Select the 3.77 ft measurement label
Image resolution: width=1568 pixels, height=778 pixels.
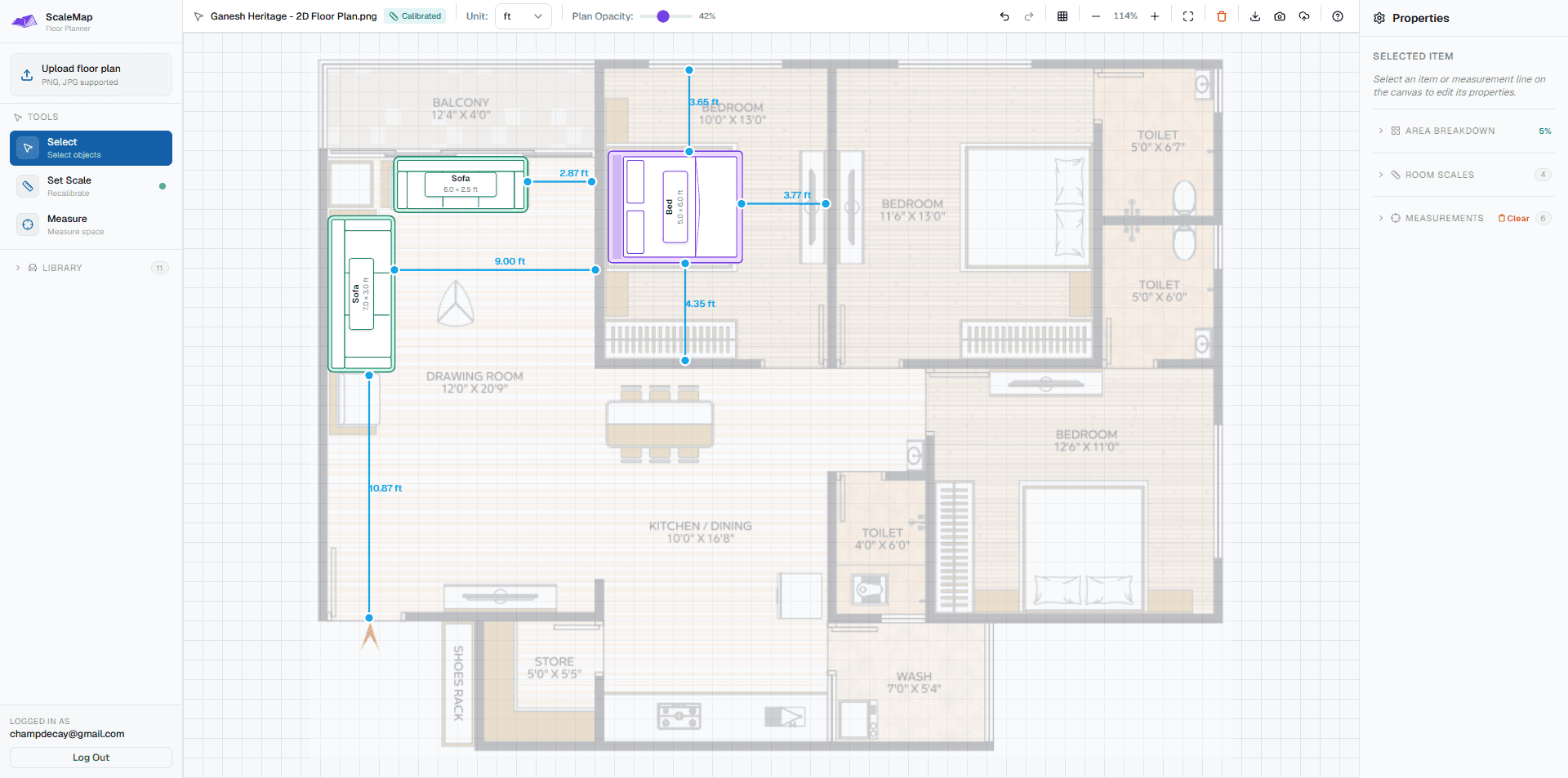tap(797, 195)
